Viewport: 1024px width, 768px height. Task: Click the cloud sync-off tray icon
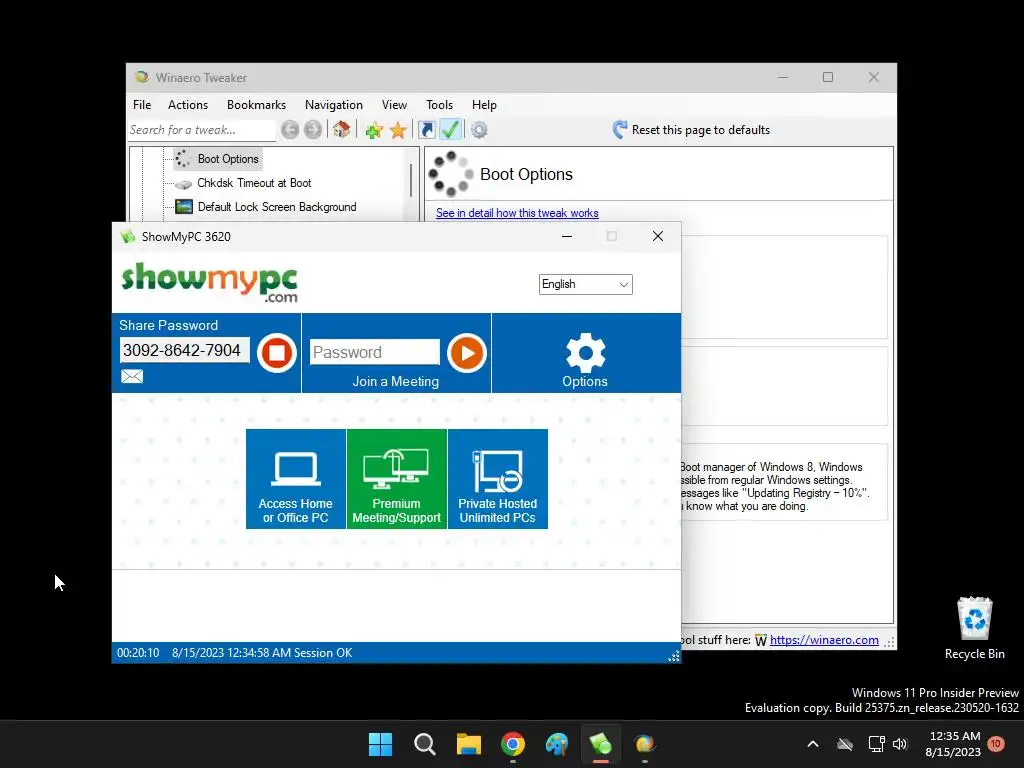845,744
